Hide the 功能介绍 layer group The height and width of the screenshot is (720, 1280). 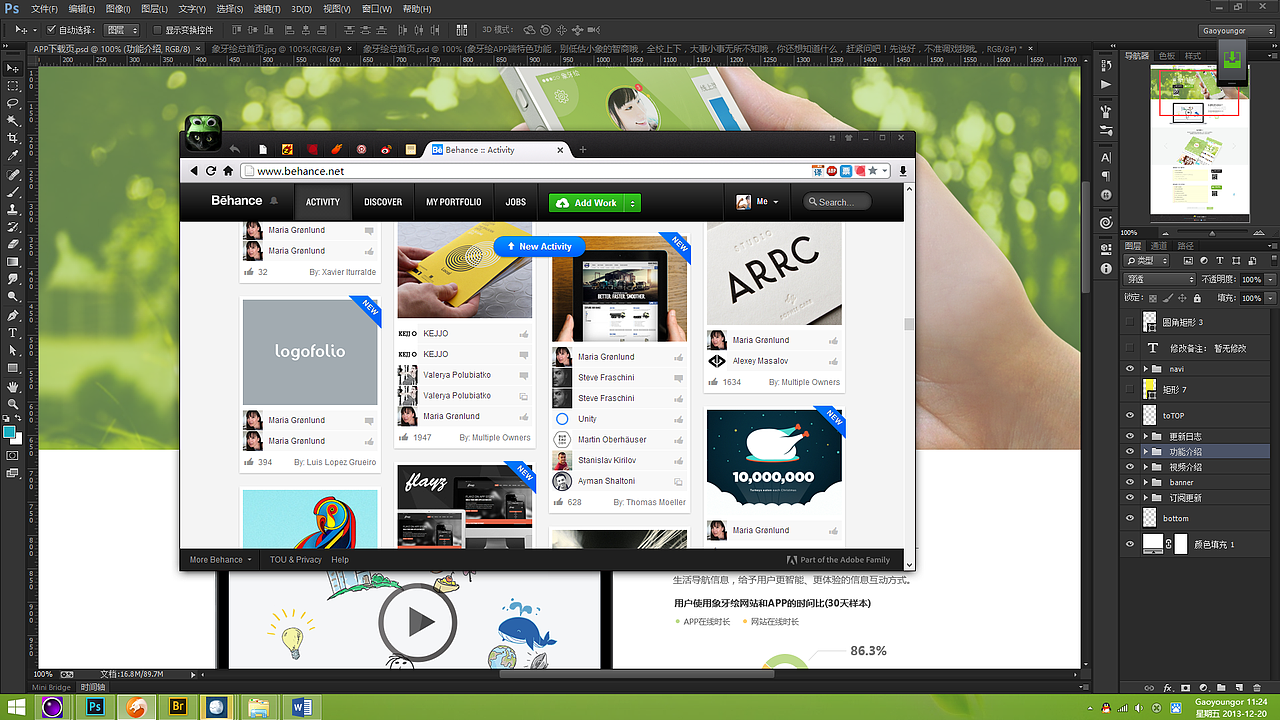[x=1130, y=452]
